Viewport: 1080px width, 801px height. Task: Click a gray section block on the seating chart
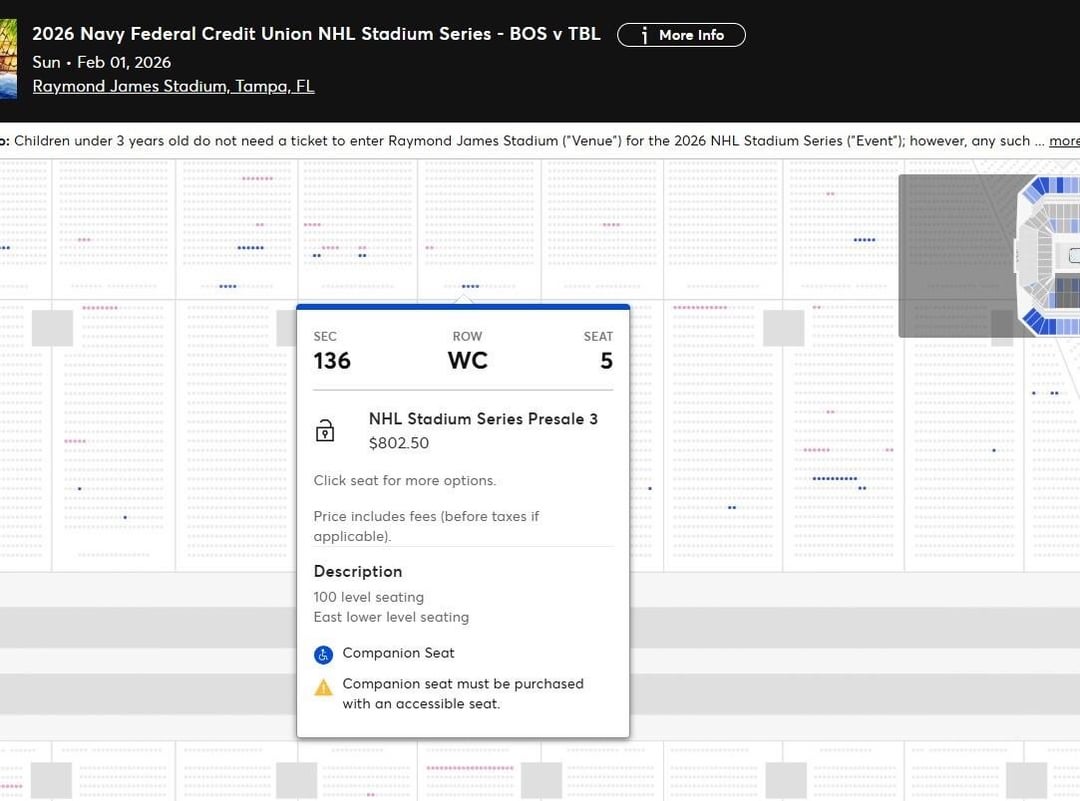pyautogui.click(x=52, y=327)
